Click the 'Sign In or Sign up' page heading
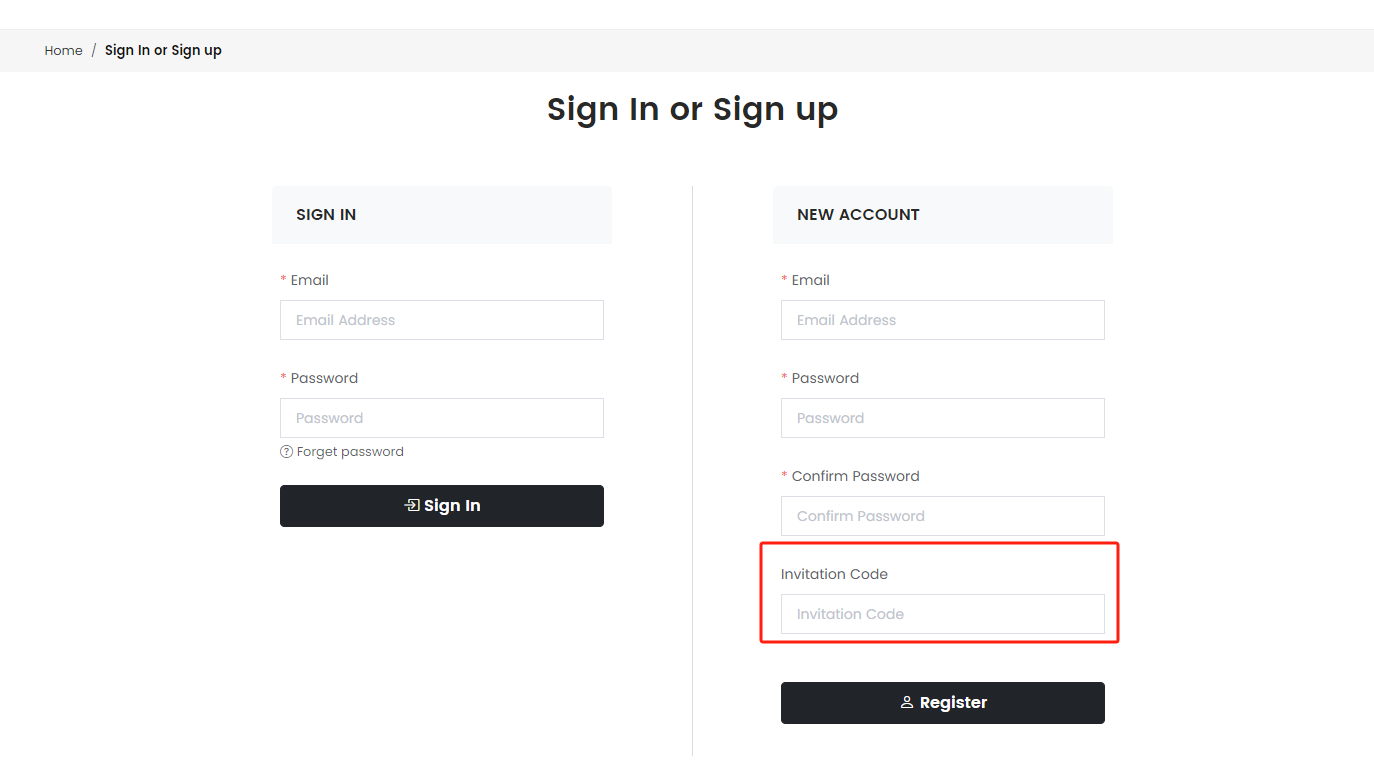This screenshot has width=1374, height=773. pyautogui.click(x=692, y=109)
